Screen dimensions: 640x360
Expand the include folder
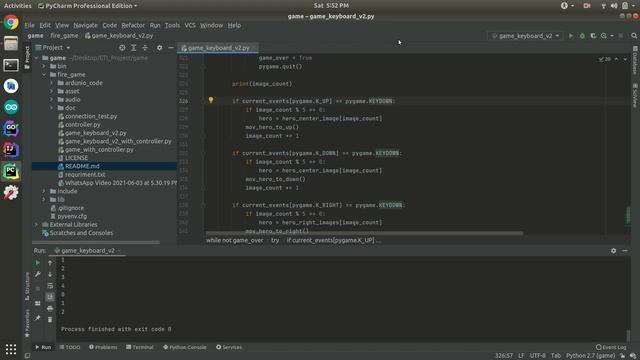44,191
